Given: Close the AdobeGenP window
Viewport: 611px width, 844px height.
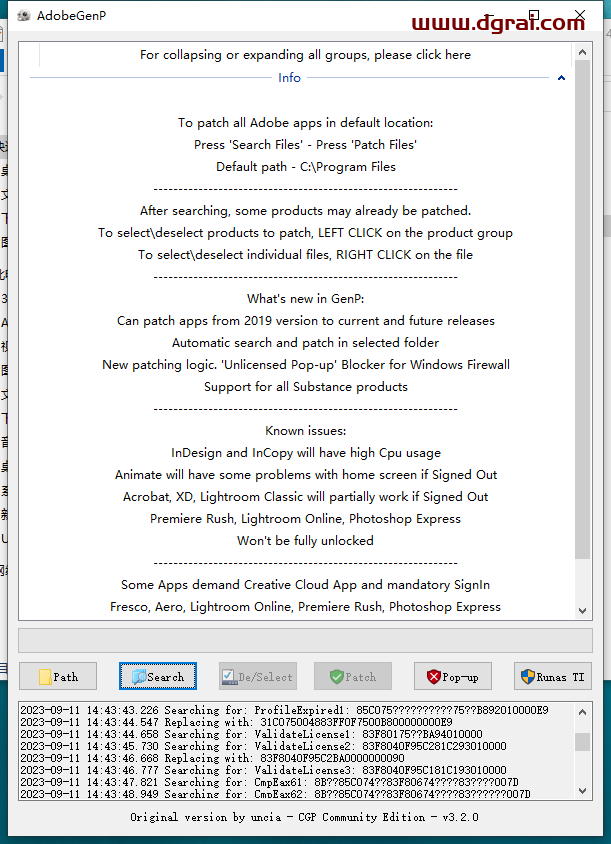Looking at the screenshot, I should pos(580,15).
